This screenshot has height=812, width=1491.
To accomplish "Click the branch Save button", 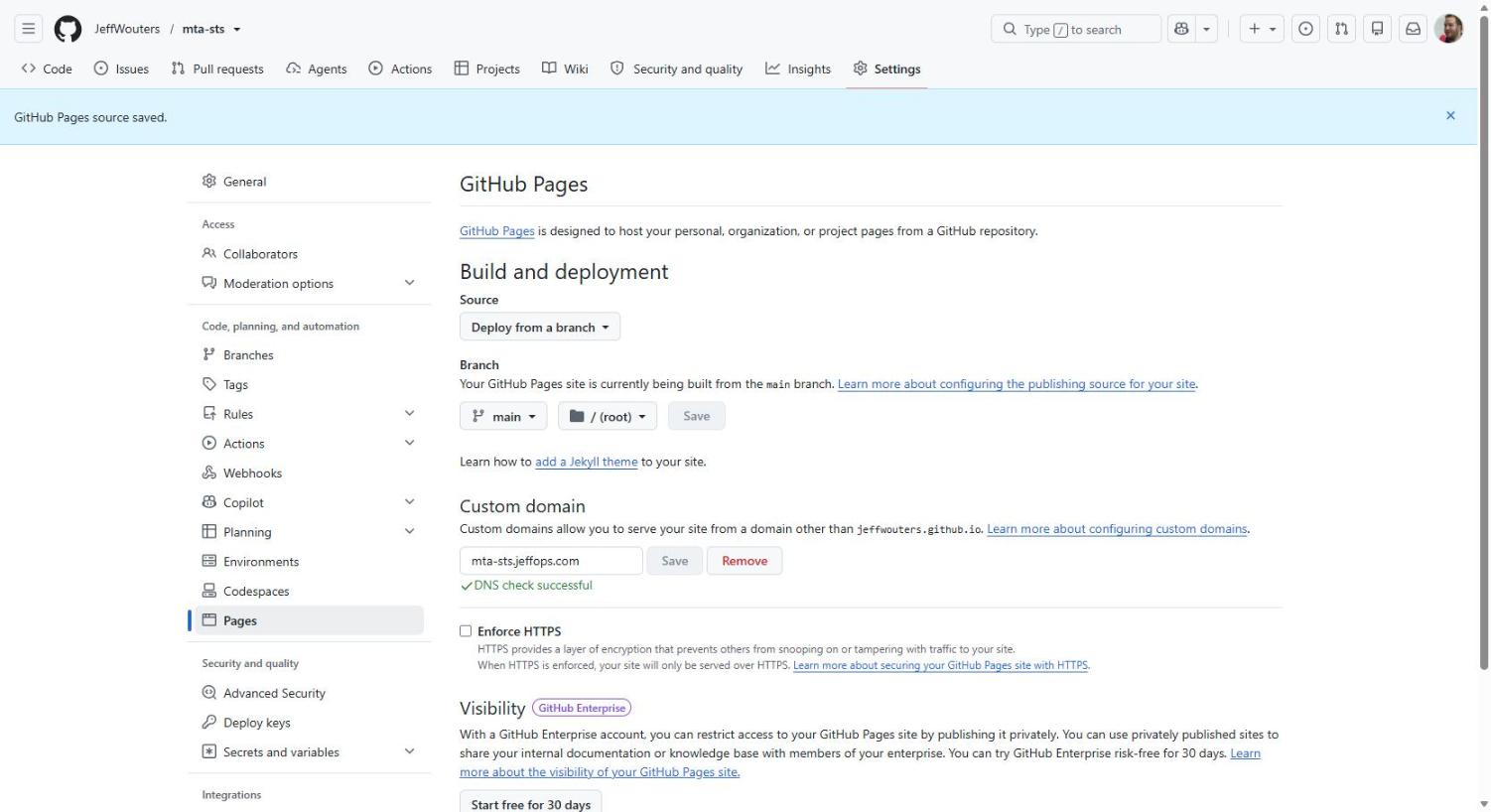I will click(697, 416).
